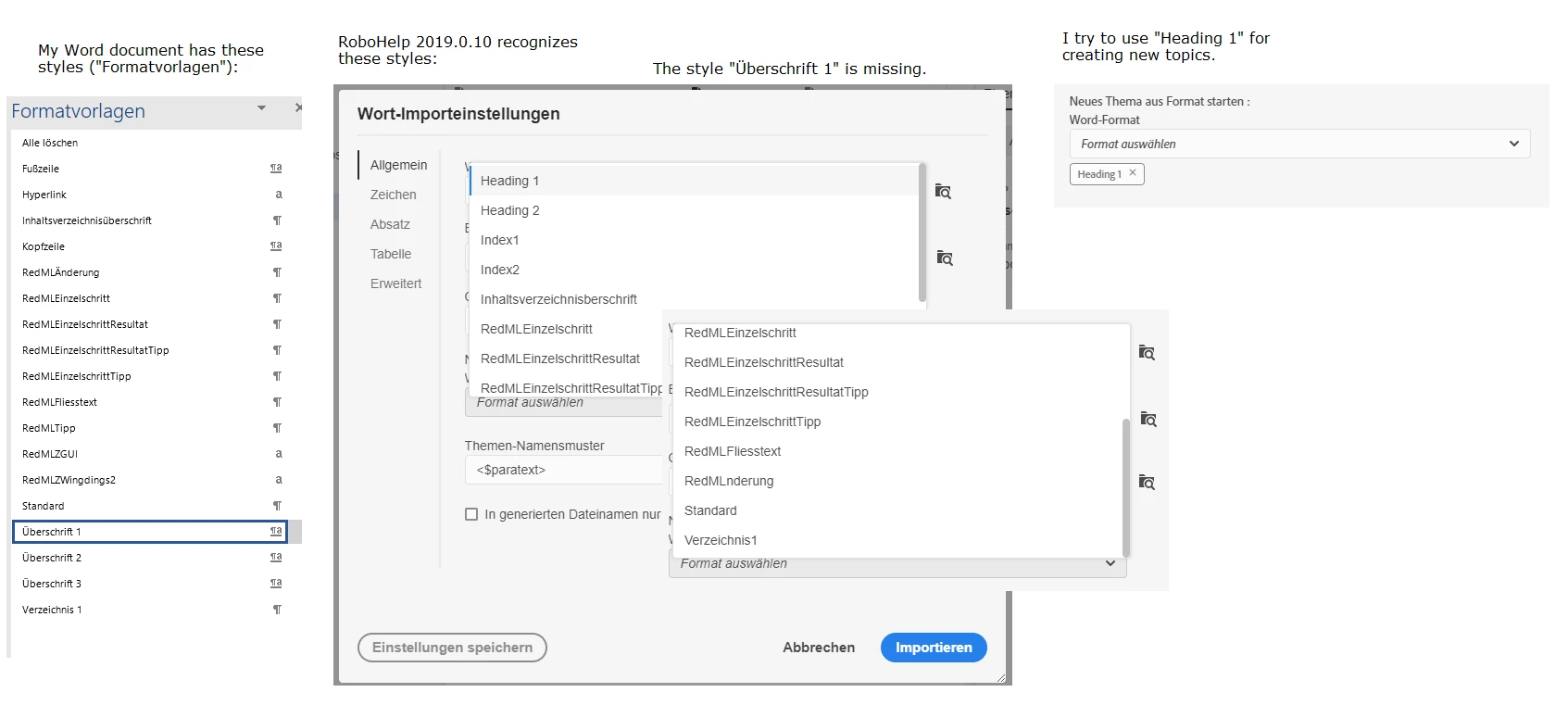Click the style dropdown list scrollbar
1568x705 pixels.
click(922, 233)
